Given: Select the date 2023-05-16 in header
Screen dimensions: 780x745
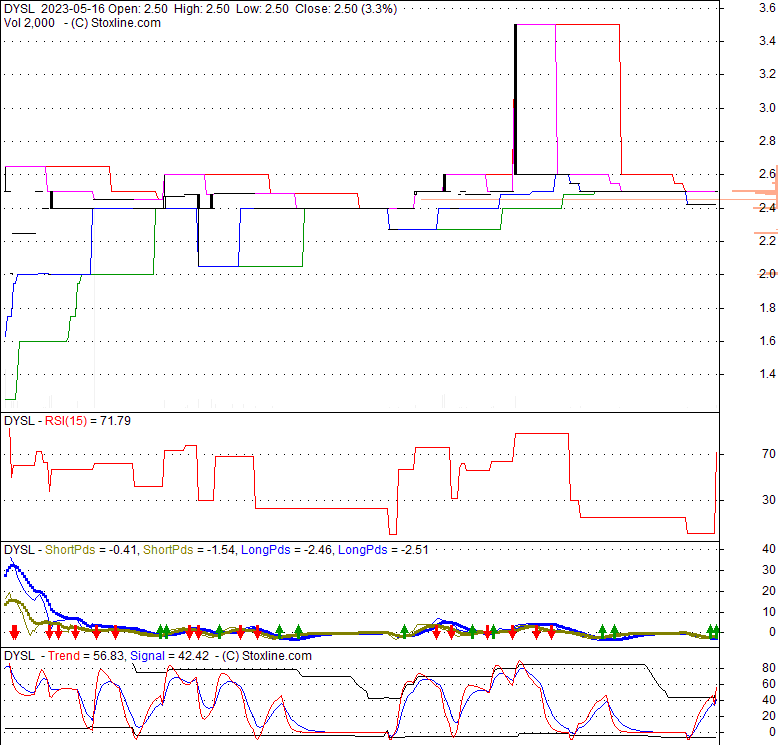Looking at the screenshot, I should [x=73, y=9].
